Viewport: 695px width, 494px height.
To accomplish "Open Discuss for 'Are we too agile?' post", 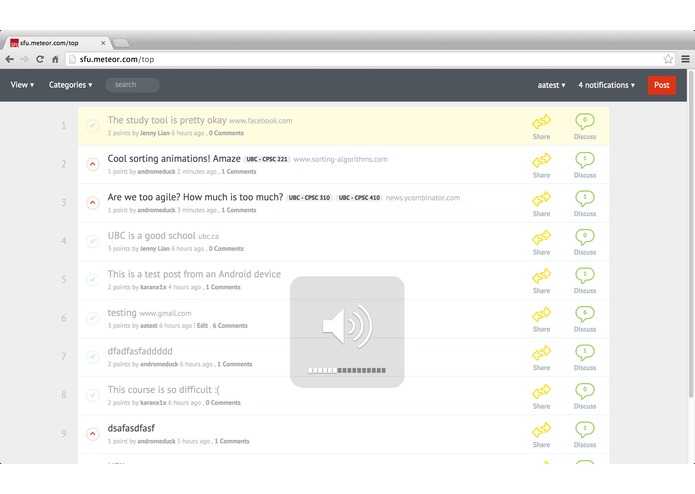I will pos(585,198).
